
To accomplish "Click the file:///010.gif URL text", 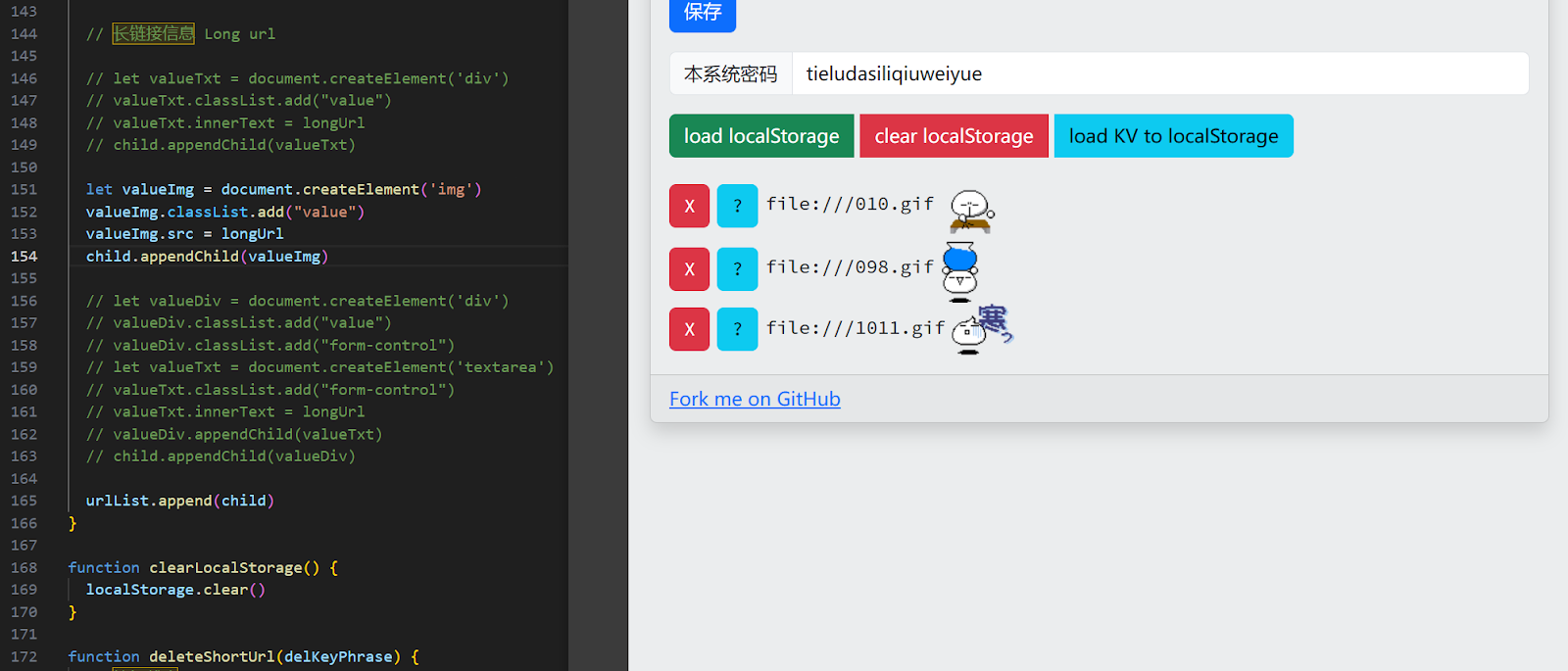I will click(x=850, y=205).
